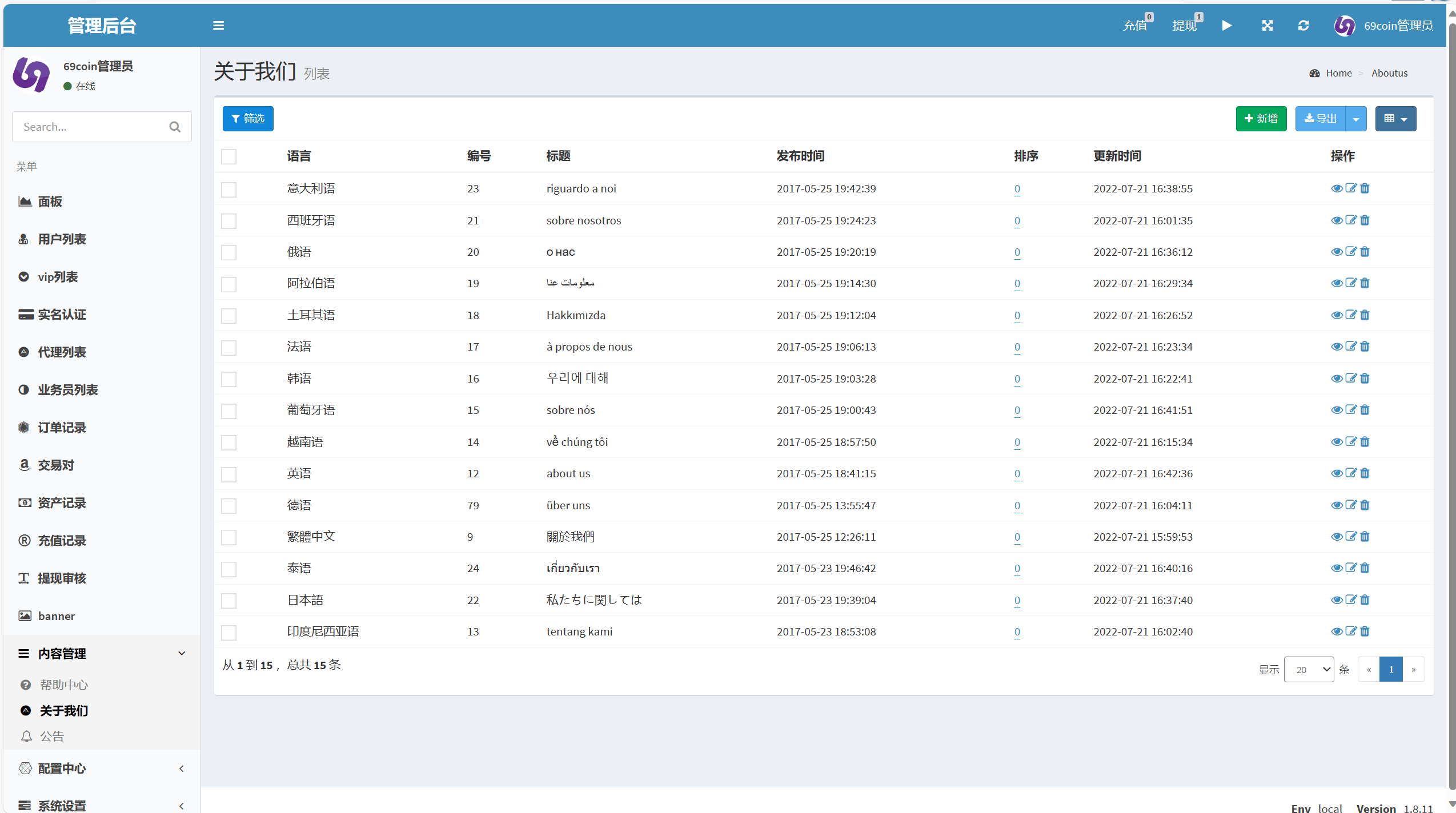
Task: Click the edit/pencil icon for 英语
Action: (x=1350, y=473)
